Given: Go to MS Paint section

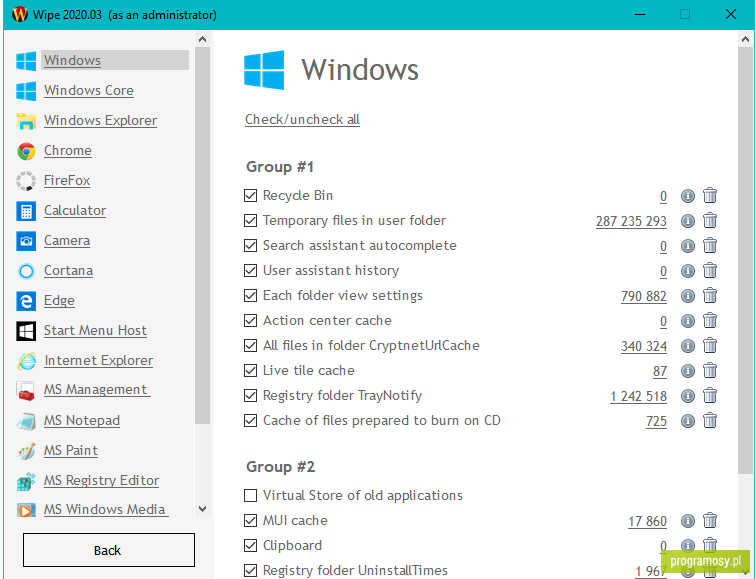Looking at the screenshot, I should point(71,451).
